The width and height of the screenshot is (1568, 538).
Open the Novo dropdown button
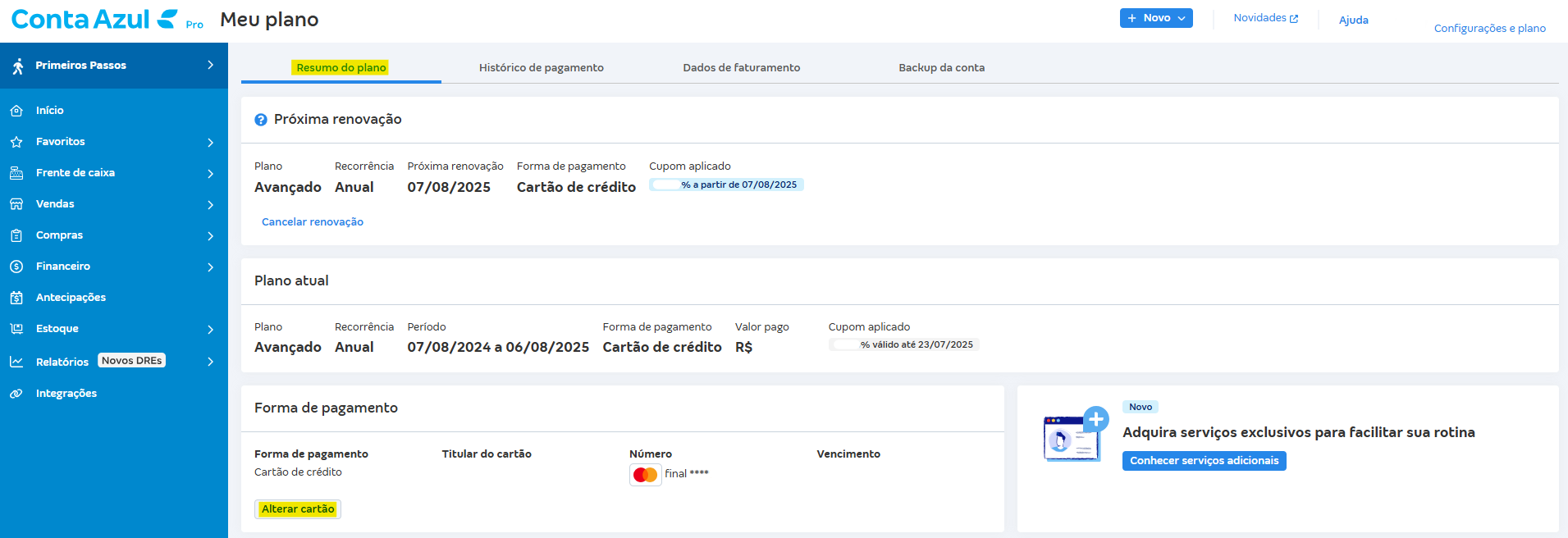click(x=1155, y=18)
